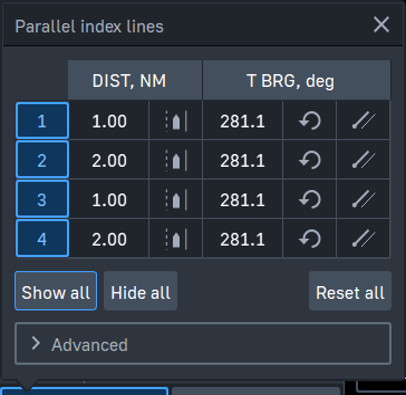406x395 pixels.
Task: Toggle parallel index line 3
Action: (x=42, y=199)
